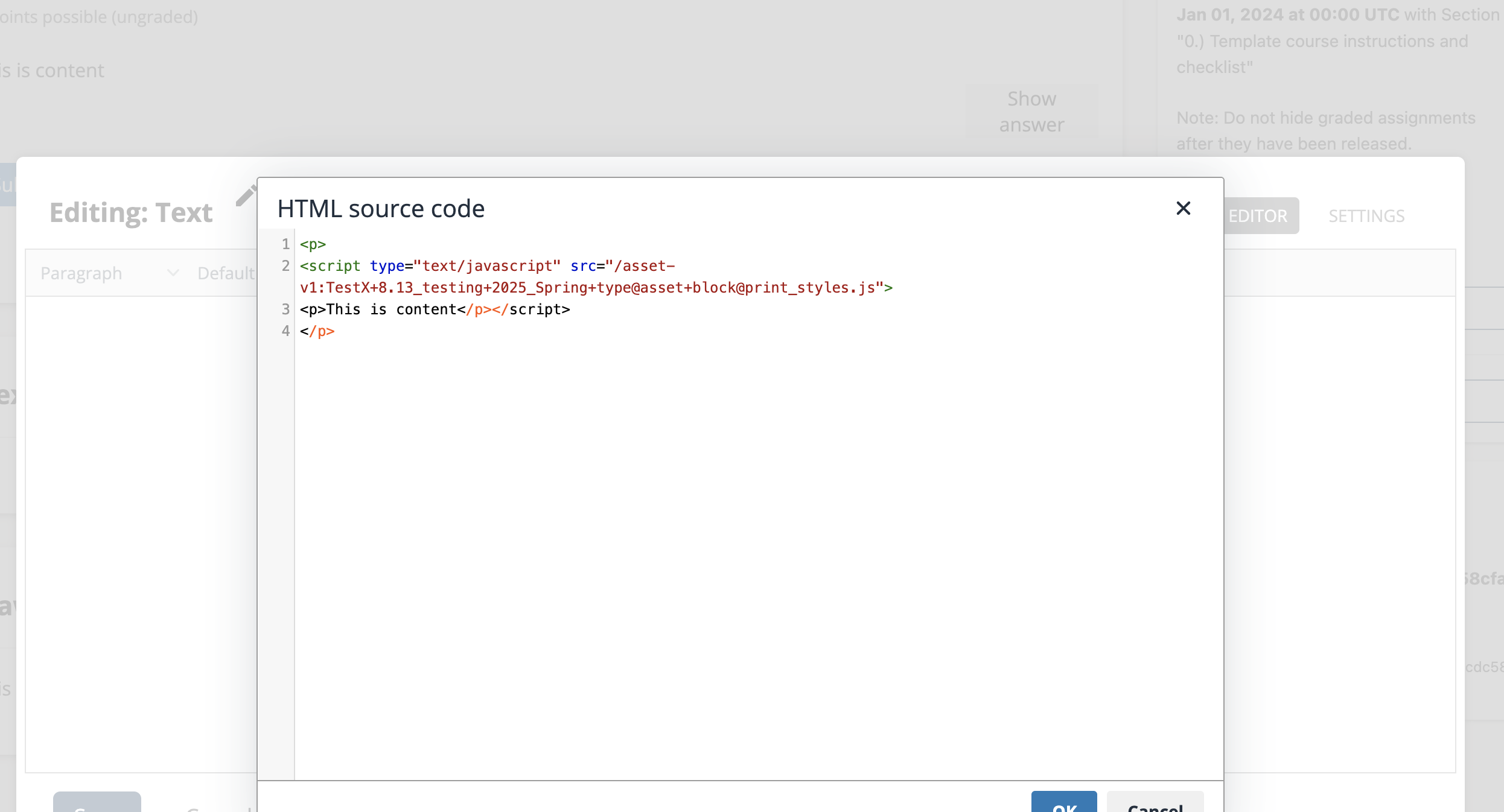1504x812 pixels.
Task: Click the pencil edit icon beside Editing: Text
Action: [x=246, y=196]
